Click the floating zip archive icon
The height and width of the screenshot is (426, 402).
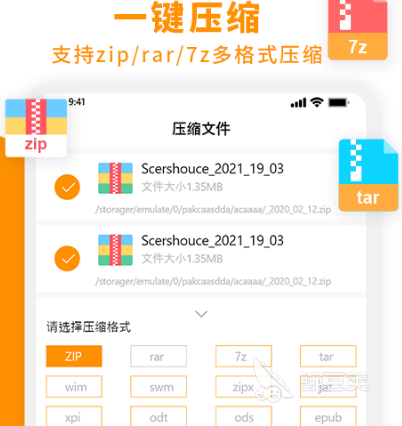36,128
